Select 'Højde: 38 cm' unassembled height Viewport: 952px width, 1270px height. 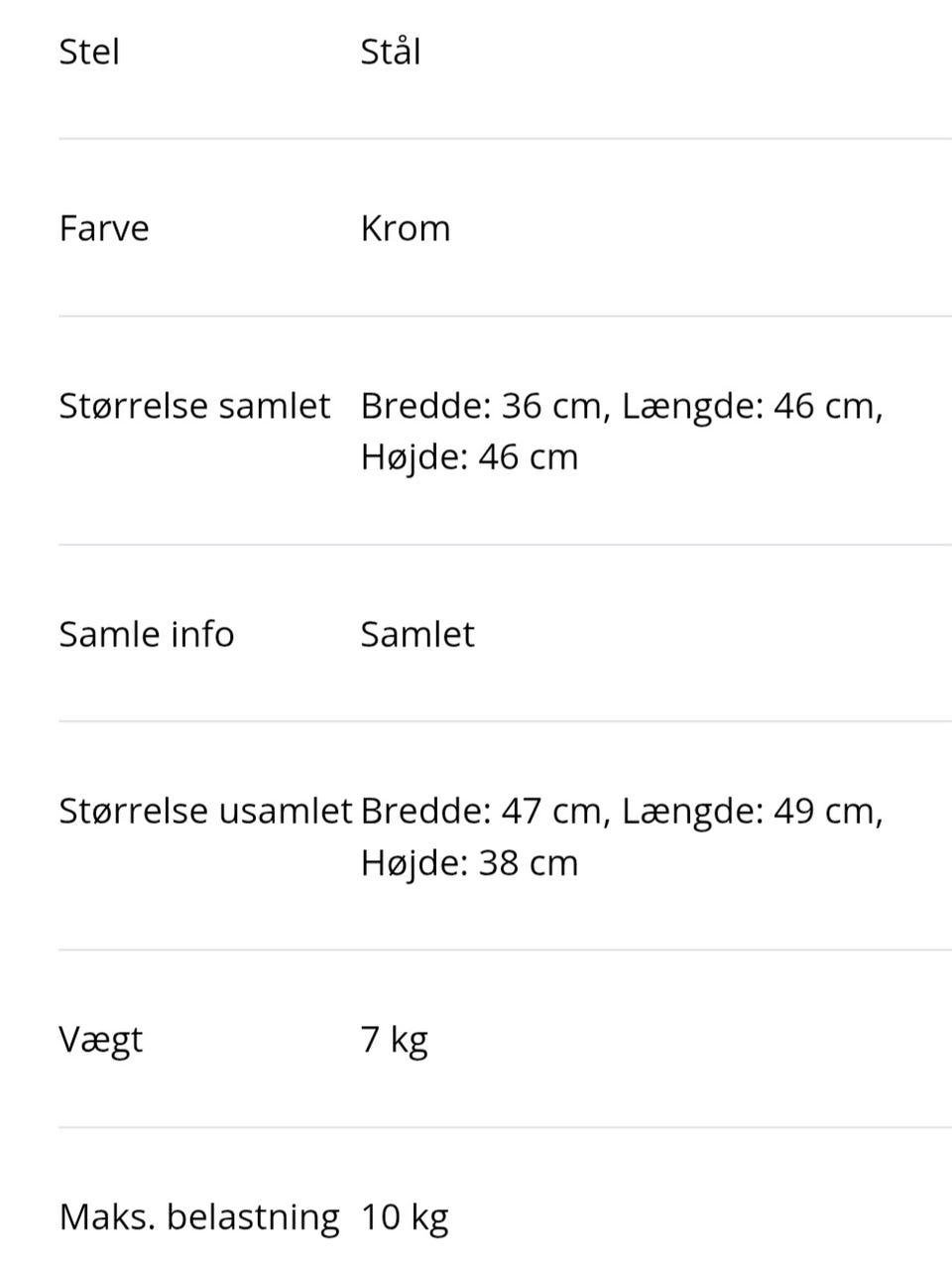469,863
